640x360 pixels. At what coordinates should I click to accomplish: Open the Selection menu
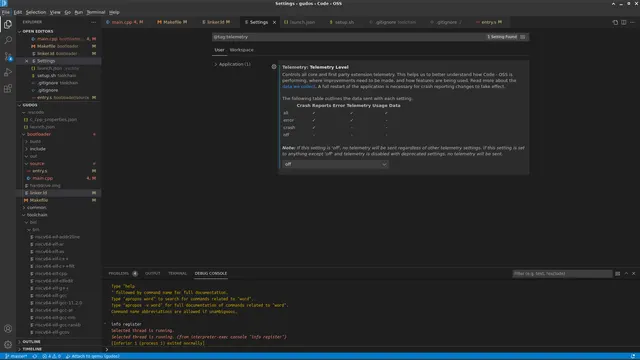(36, 12)
